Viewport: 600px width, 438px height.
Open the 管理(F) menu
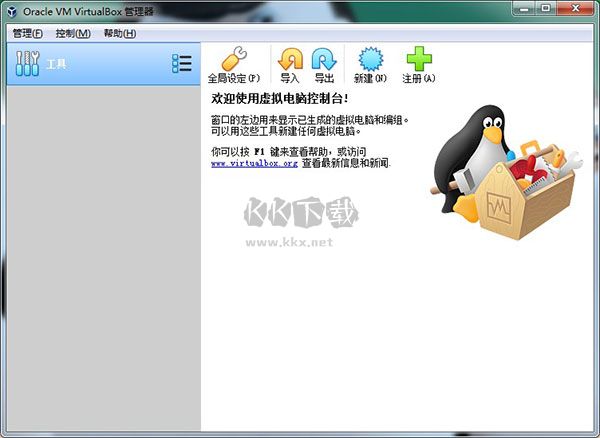(x=28, y=34)
